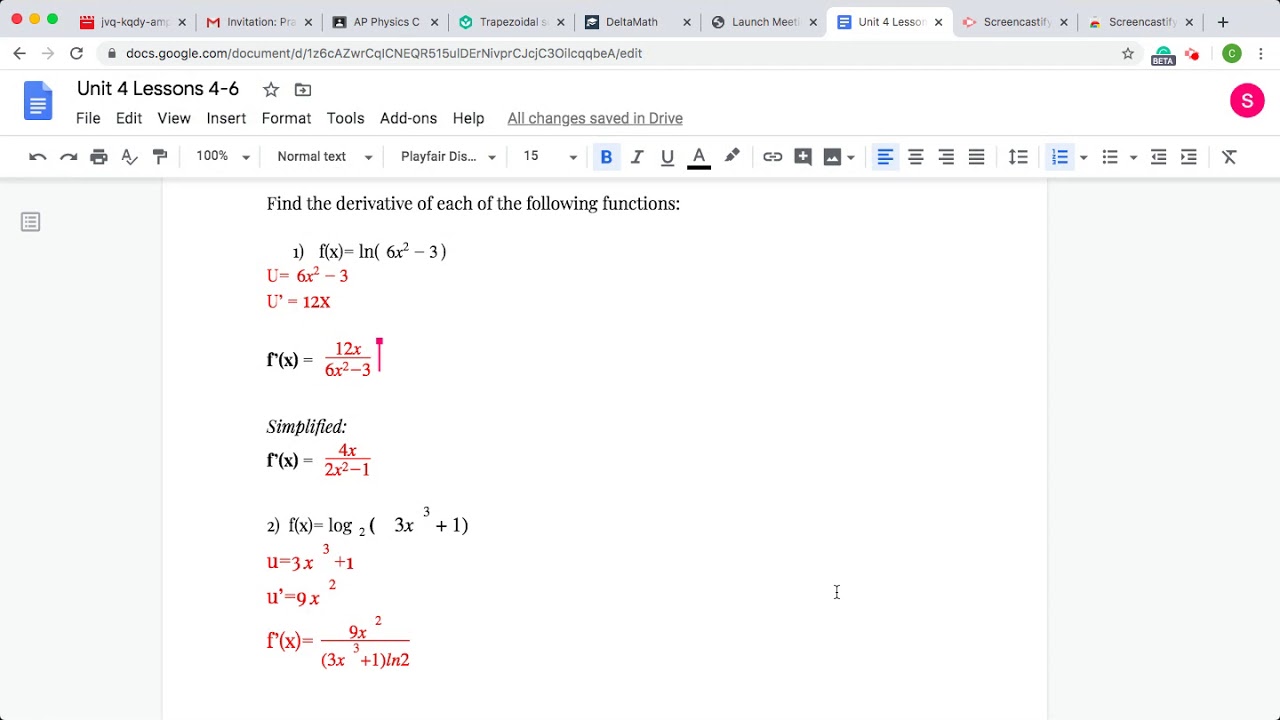The height and width of the screenshot is (720, 1280).
Task: Open the highlight color picker
Action: point(732,157)
